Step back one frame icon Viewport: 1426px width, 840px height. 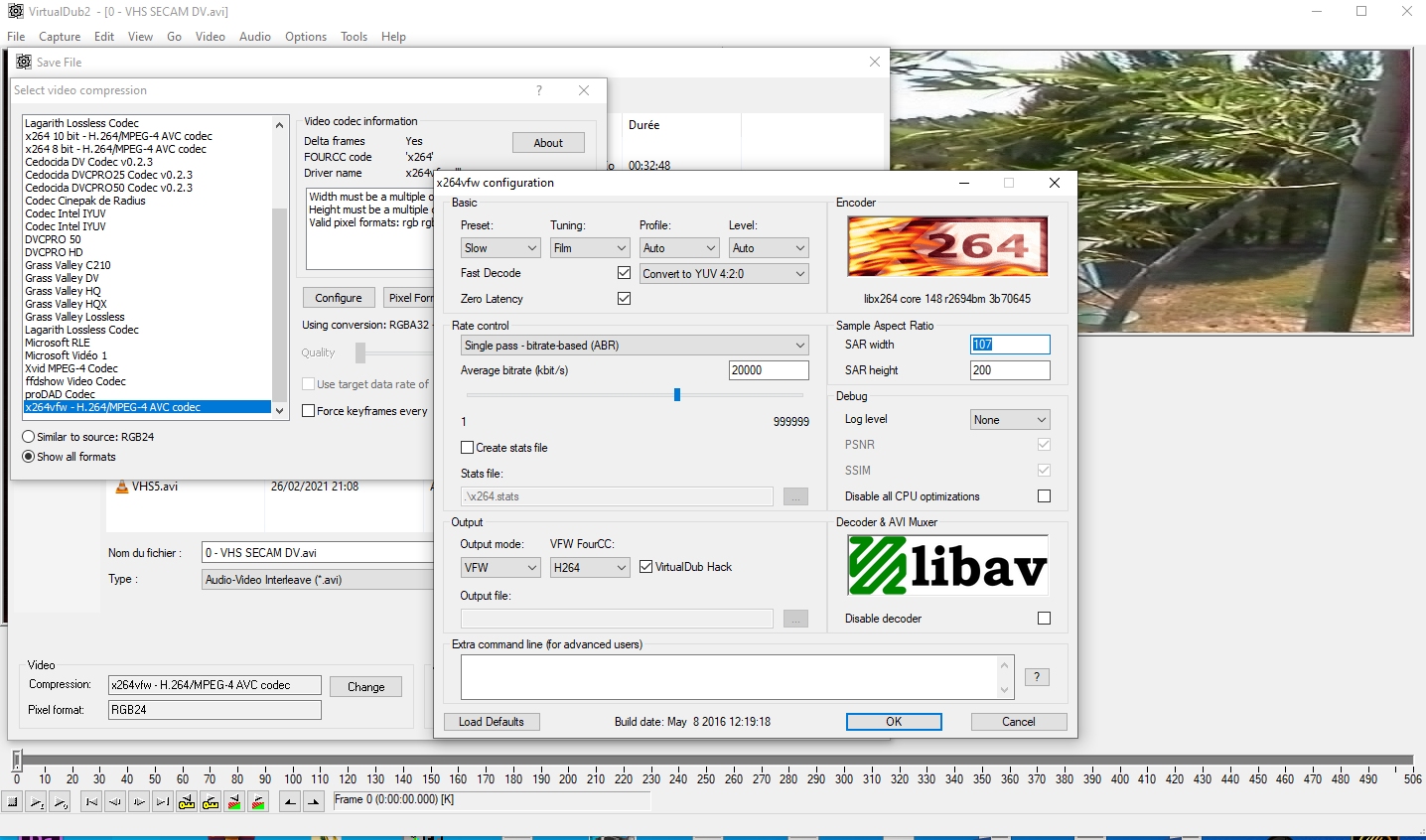coord(115,802)
